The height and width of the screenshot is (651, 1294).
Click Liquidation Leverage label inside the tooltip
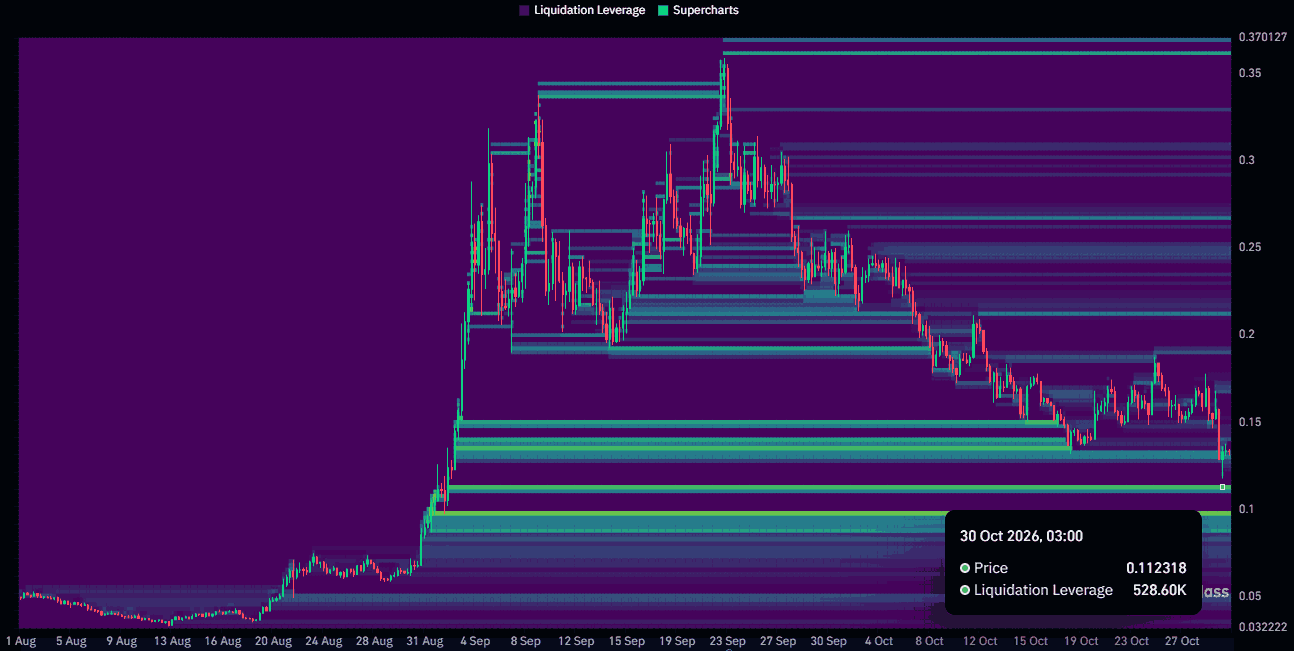(1043, 590)
